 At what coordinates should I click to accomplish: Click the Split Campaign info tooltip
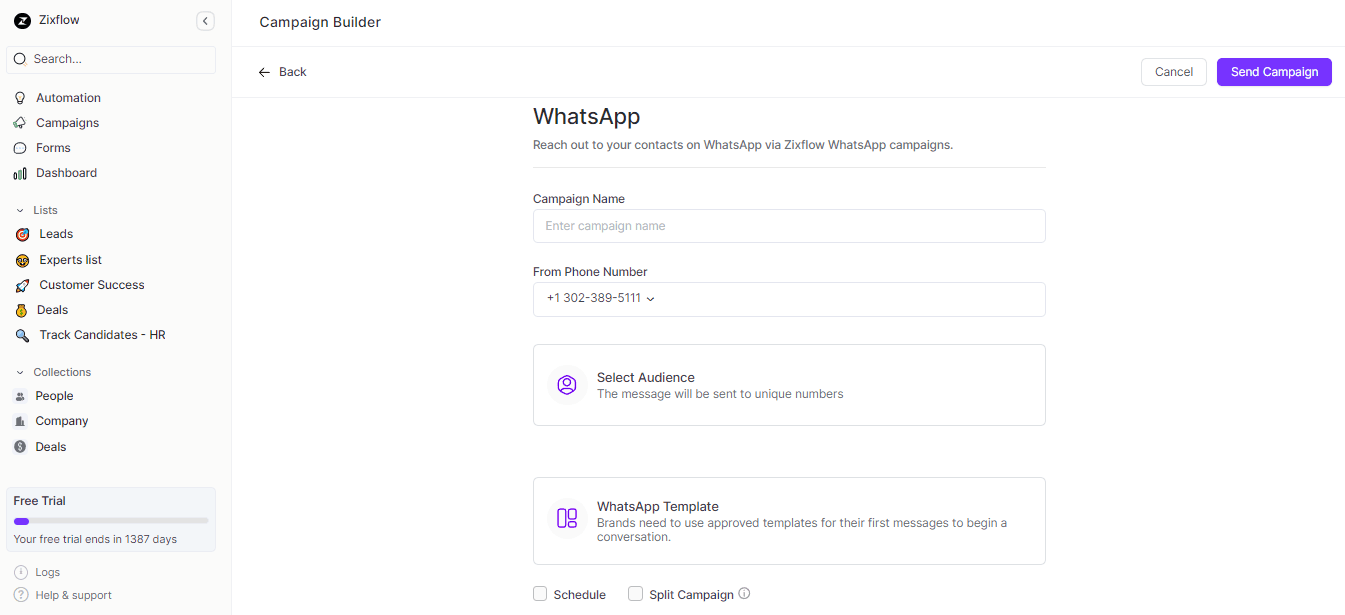(744, 593)
